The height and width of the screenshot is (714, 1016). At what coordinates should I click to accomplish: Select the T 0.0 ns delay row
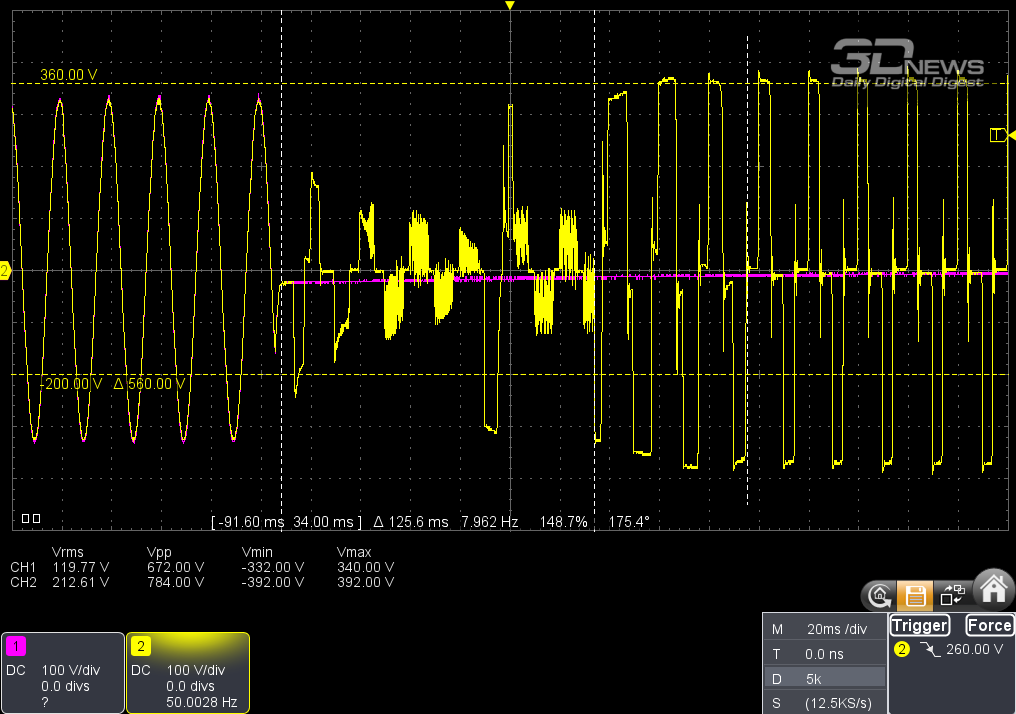click(x=823, y=654)
